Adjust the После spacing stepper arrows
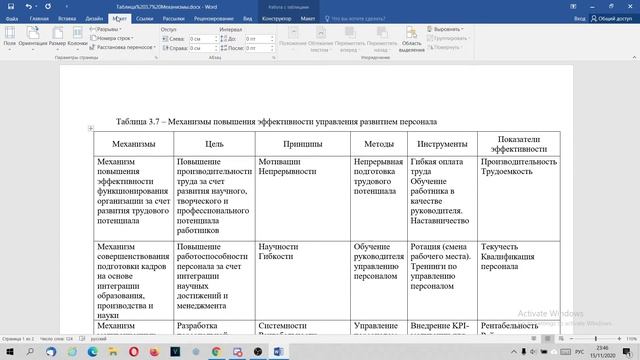Viewport: 640px width, 360px height. coord(272,48)
